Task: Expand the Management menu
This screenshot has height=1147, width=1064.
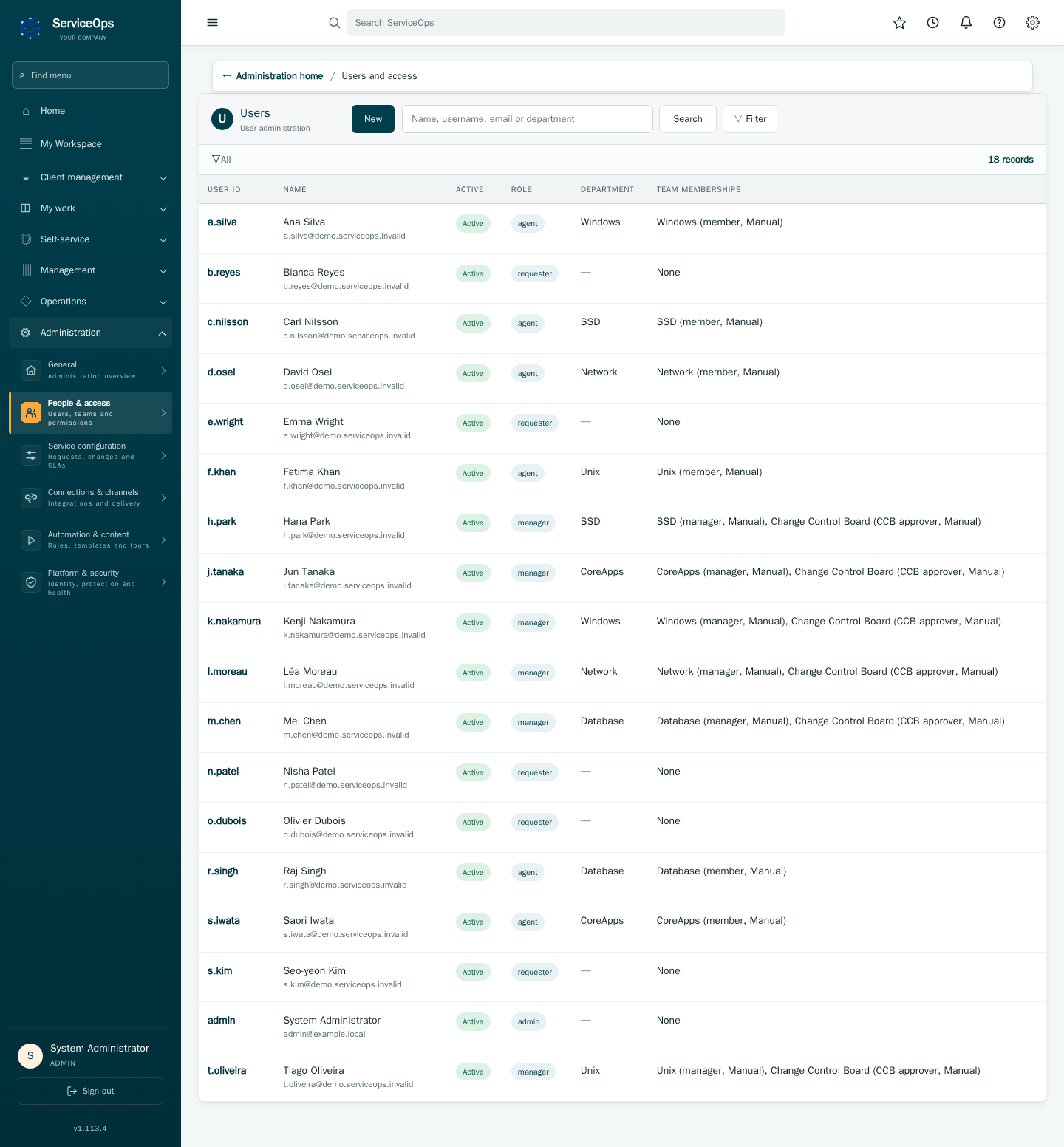Action: [90, 270]
